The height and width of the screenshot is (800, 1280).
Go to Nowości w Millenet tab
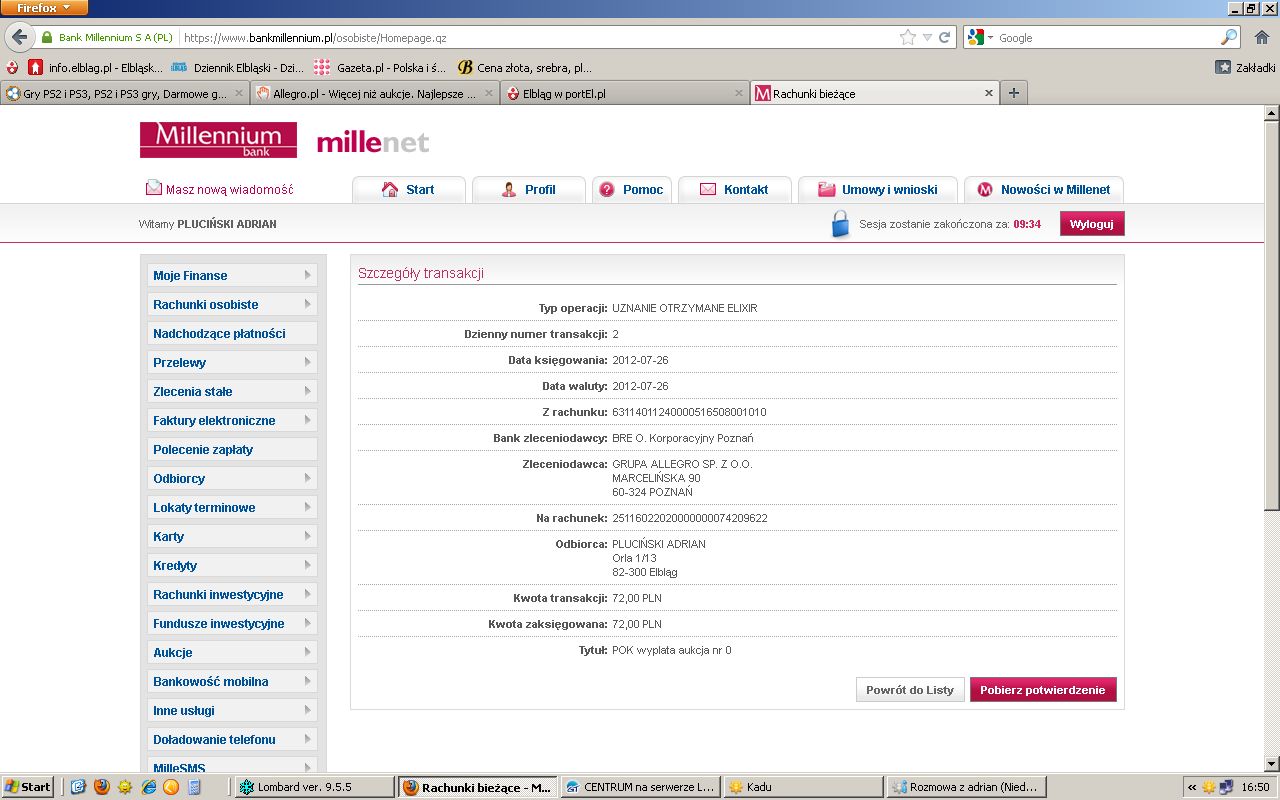coord(1043,189)
